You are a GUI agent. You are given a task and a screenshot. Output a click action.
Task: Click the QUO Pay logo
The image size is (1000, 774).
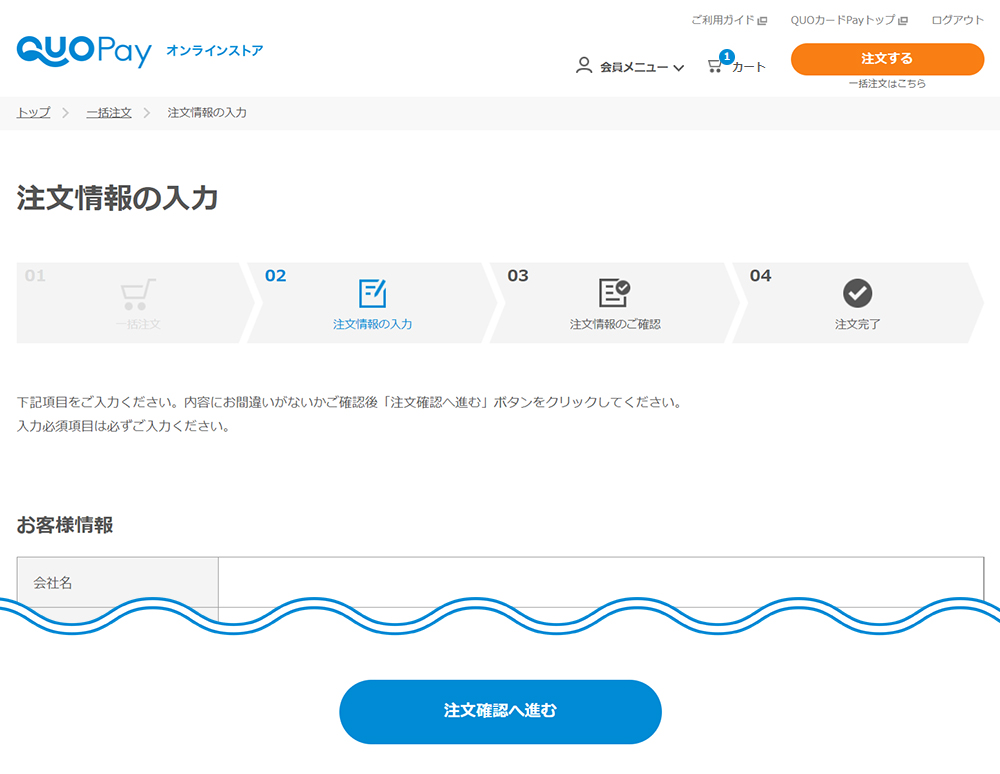84,51
